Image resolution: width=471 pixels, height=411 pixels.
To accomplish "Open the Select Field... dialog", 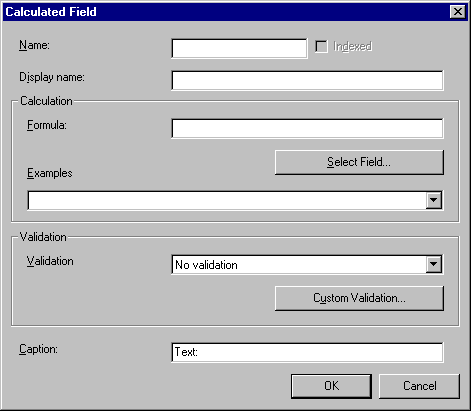I will [x=359, y=162].
